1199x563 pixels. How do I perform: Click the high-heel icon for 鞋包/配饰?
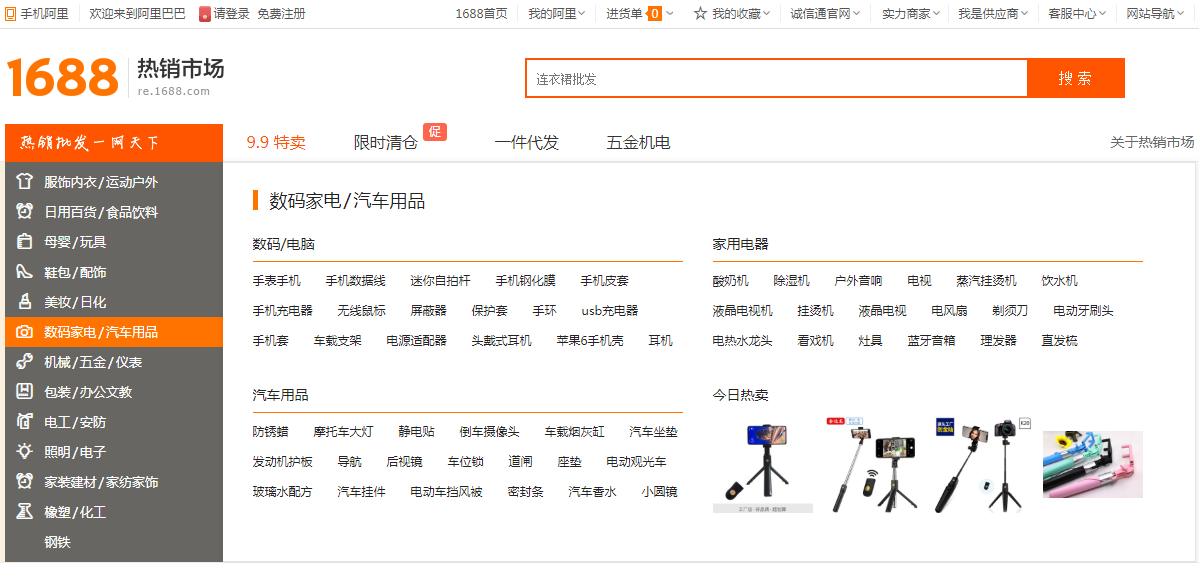point(24,272)
